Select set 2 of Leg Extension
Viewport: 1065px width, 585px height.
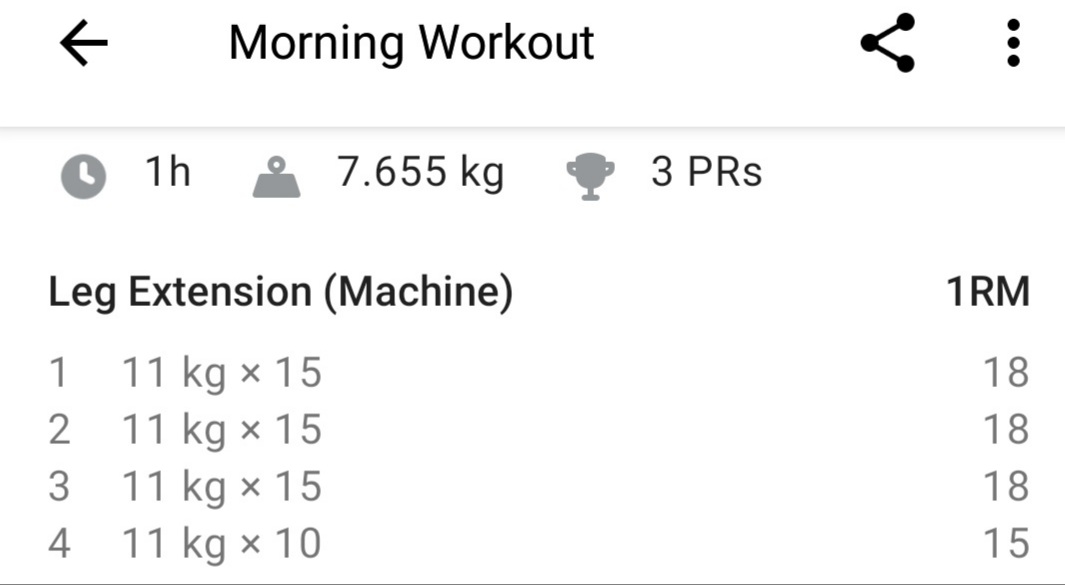221,430
